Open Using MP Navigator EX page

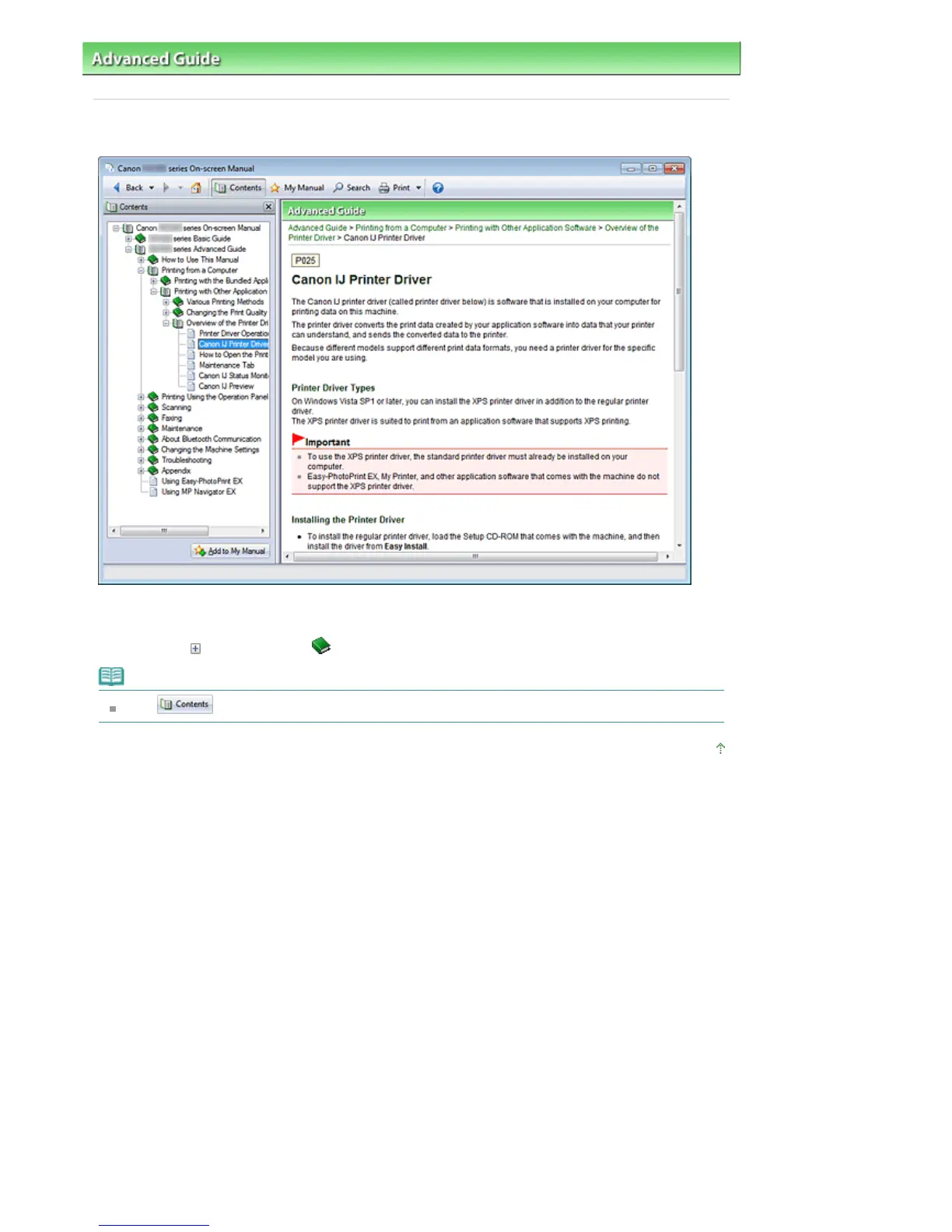[x=198, y=492]
